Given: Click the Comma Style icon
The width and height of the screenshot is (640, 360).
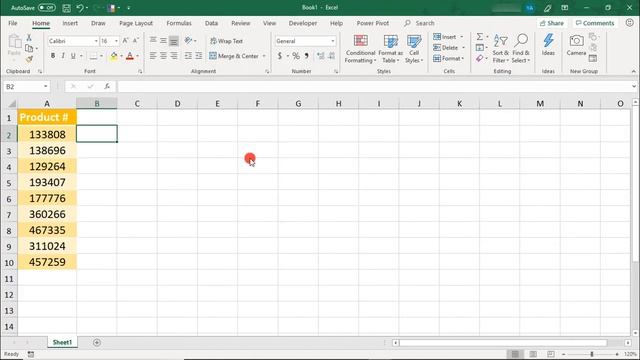Looking at the screenshot, I should [306, 56].
